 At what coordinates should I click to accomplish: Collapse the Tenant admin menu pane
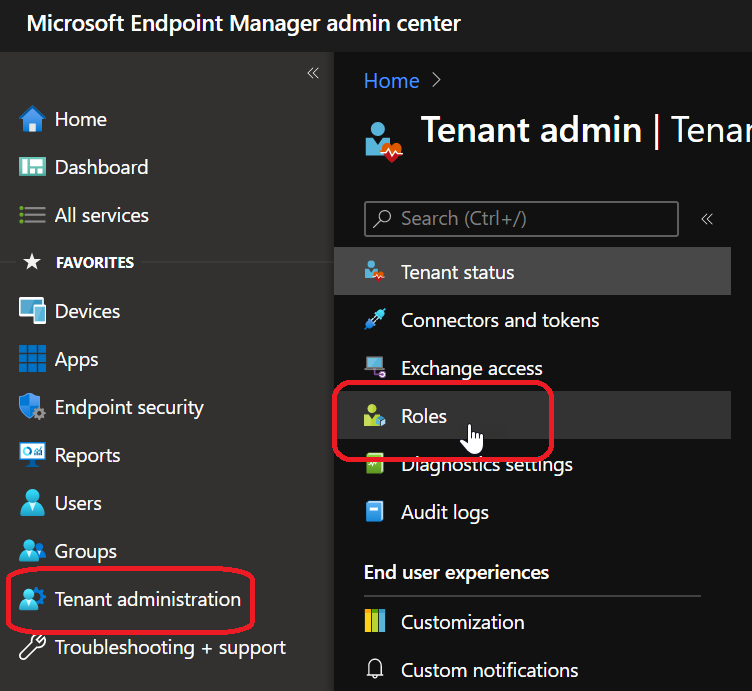707,218
